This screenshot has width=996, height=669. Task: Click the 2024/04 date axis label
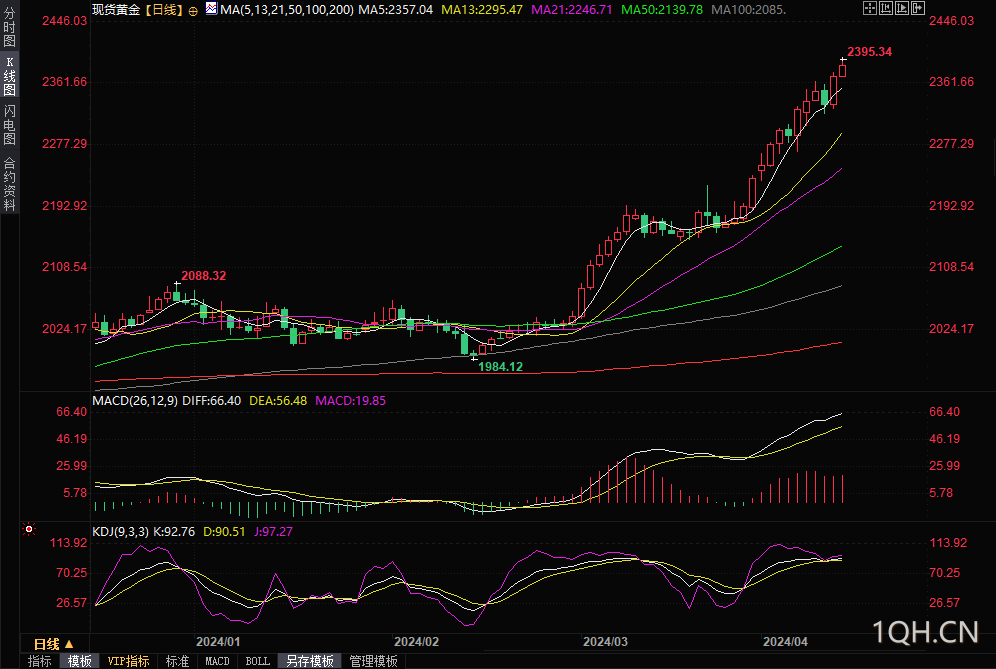click(785, 642)
